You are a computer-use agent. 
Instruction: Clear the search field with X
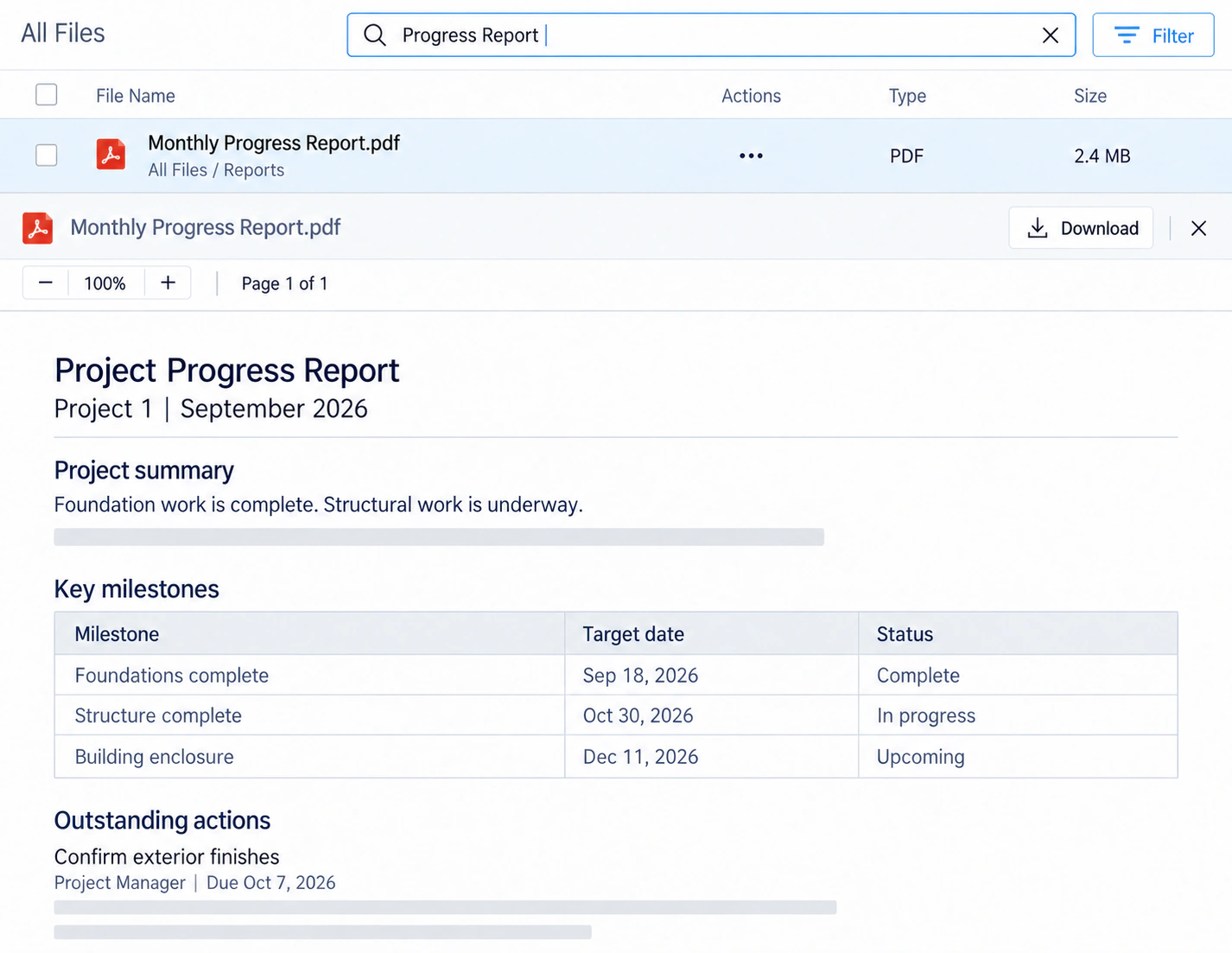[1050, 35]
